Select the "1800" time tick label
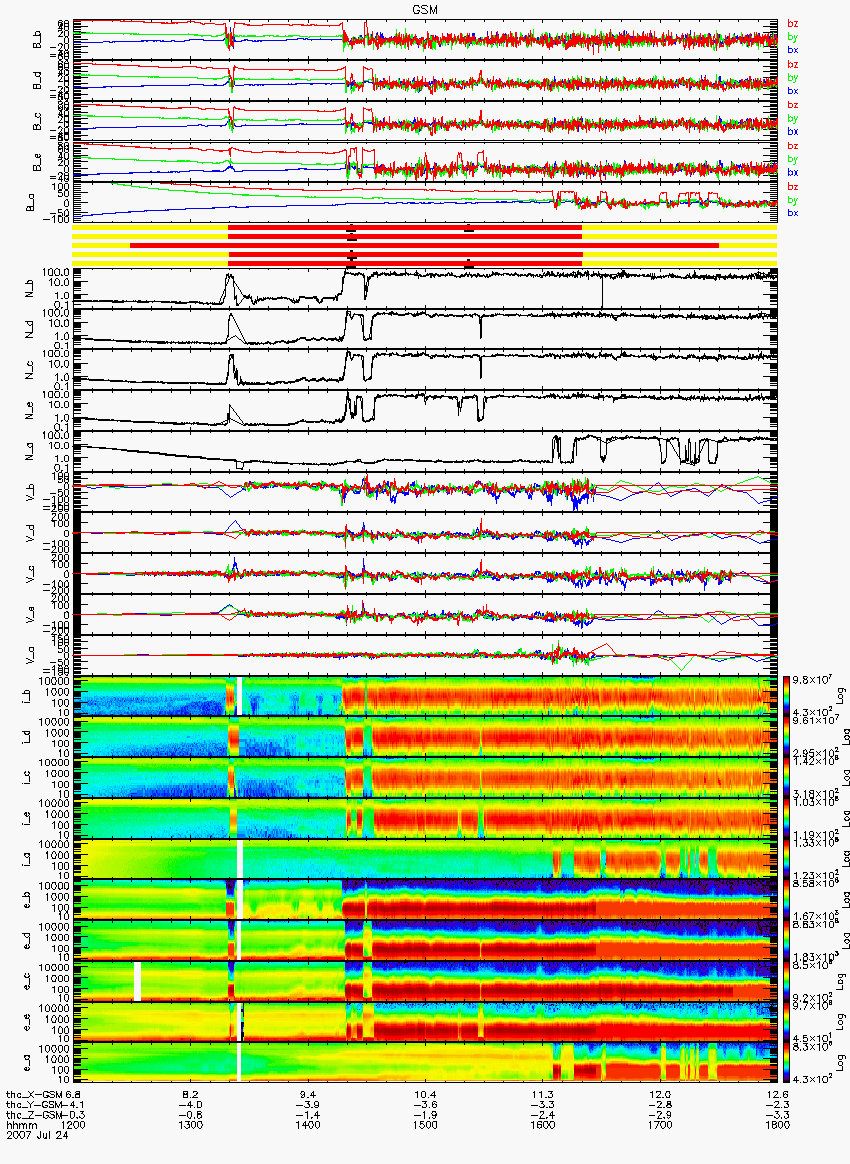Screen dimensions: 850x1164 coord(777,1125)
